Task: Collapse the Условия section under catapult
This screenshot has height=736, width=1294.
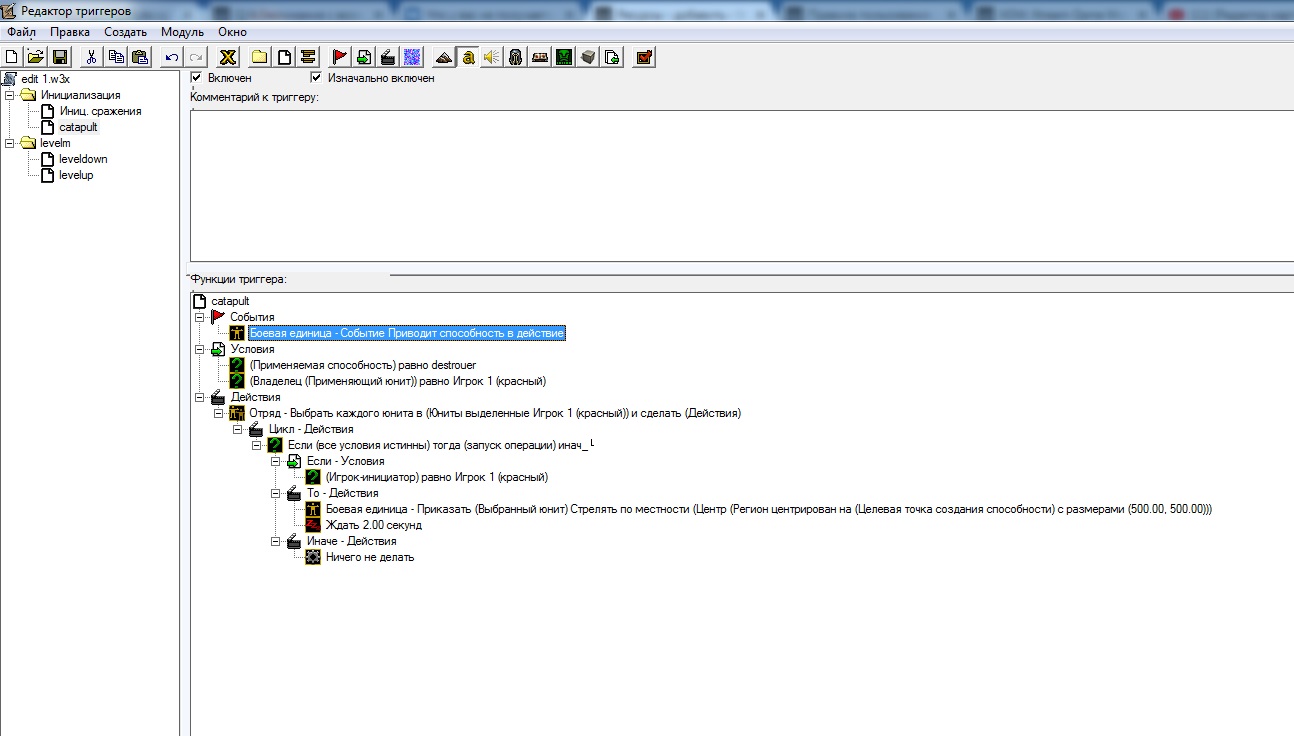Action: (x=200, y=349)
